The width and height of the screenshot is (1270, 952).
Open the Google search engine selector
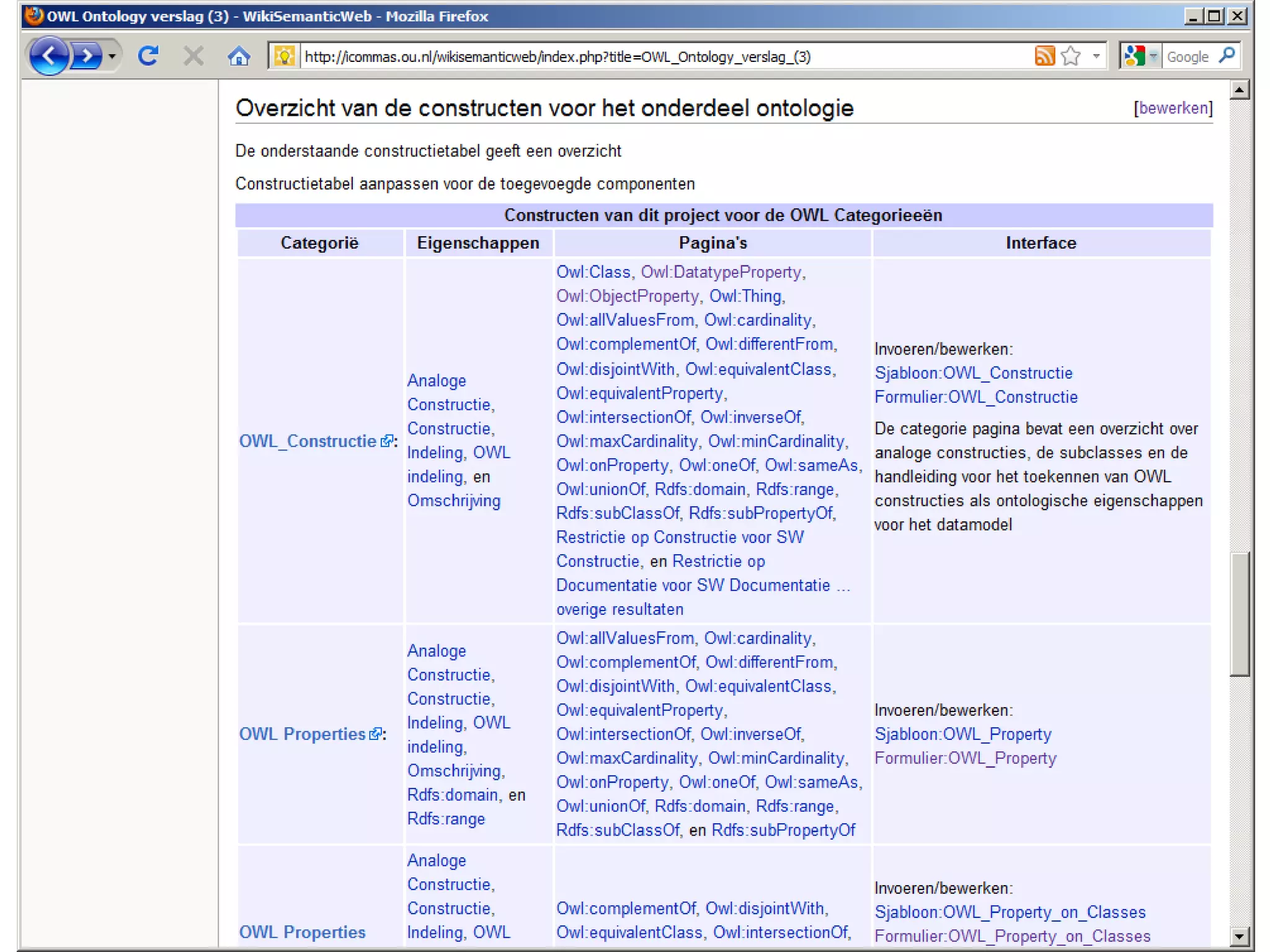pyautogui.click(x=1140, y=56)
